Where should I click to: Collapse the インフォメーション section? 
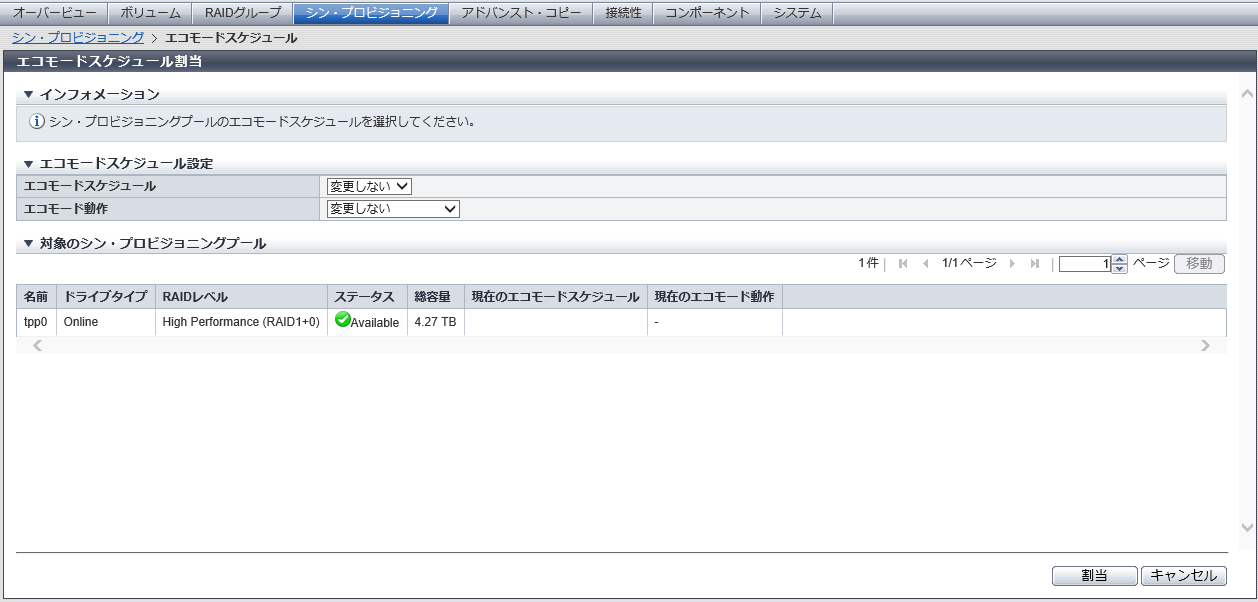pos(29,94)
